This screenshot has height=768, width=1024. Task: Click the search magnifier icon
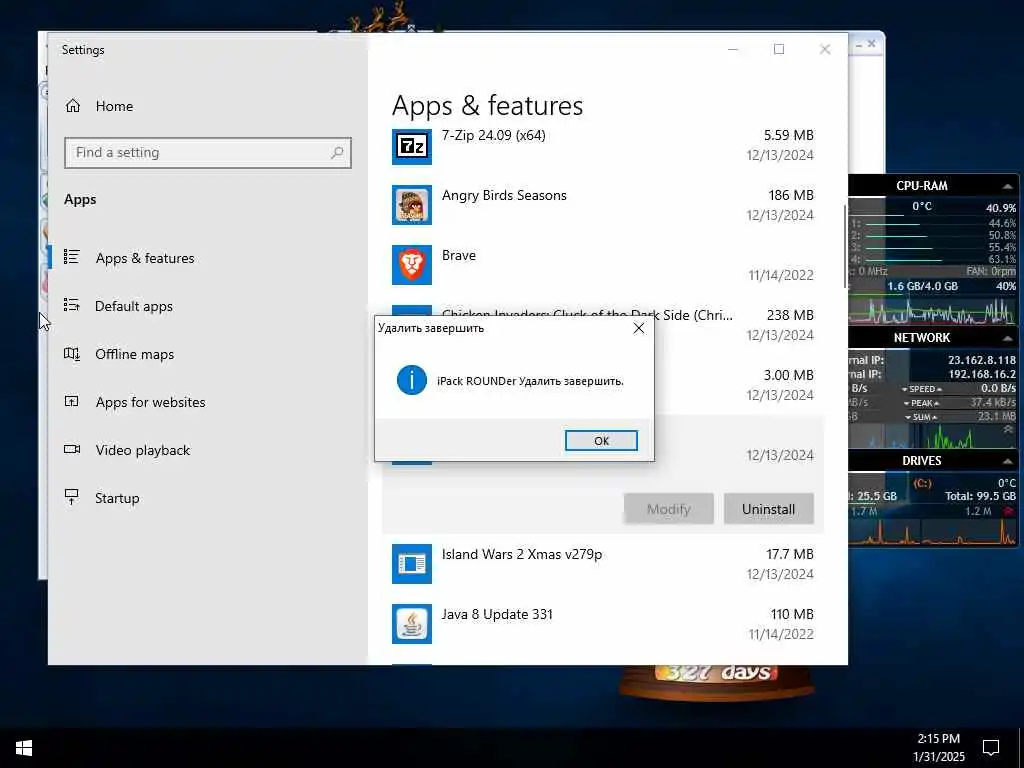[337, 153]
